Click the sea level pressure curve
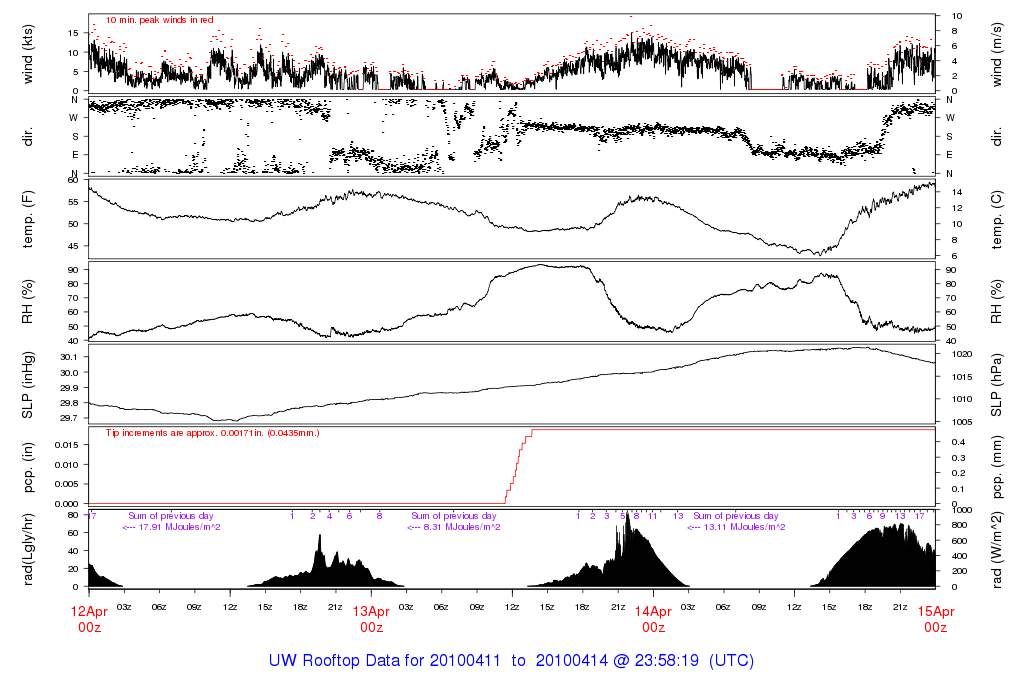This screenshot has width=1024, height=700. pos(512,387)
